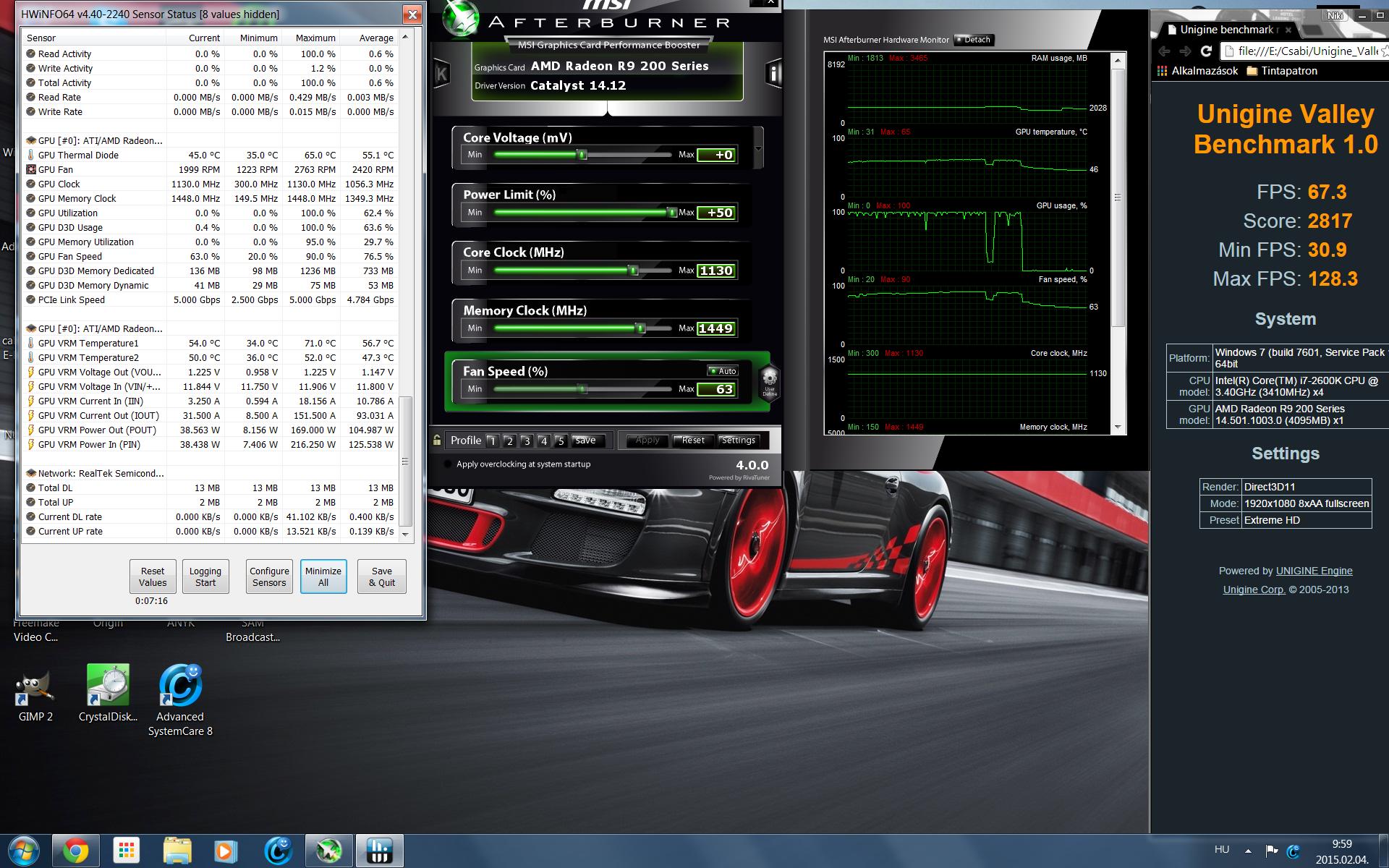
Task: Click the Core Clock value field 1130
Action: (717, 271)
